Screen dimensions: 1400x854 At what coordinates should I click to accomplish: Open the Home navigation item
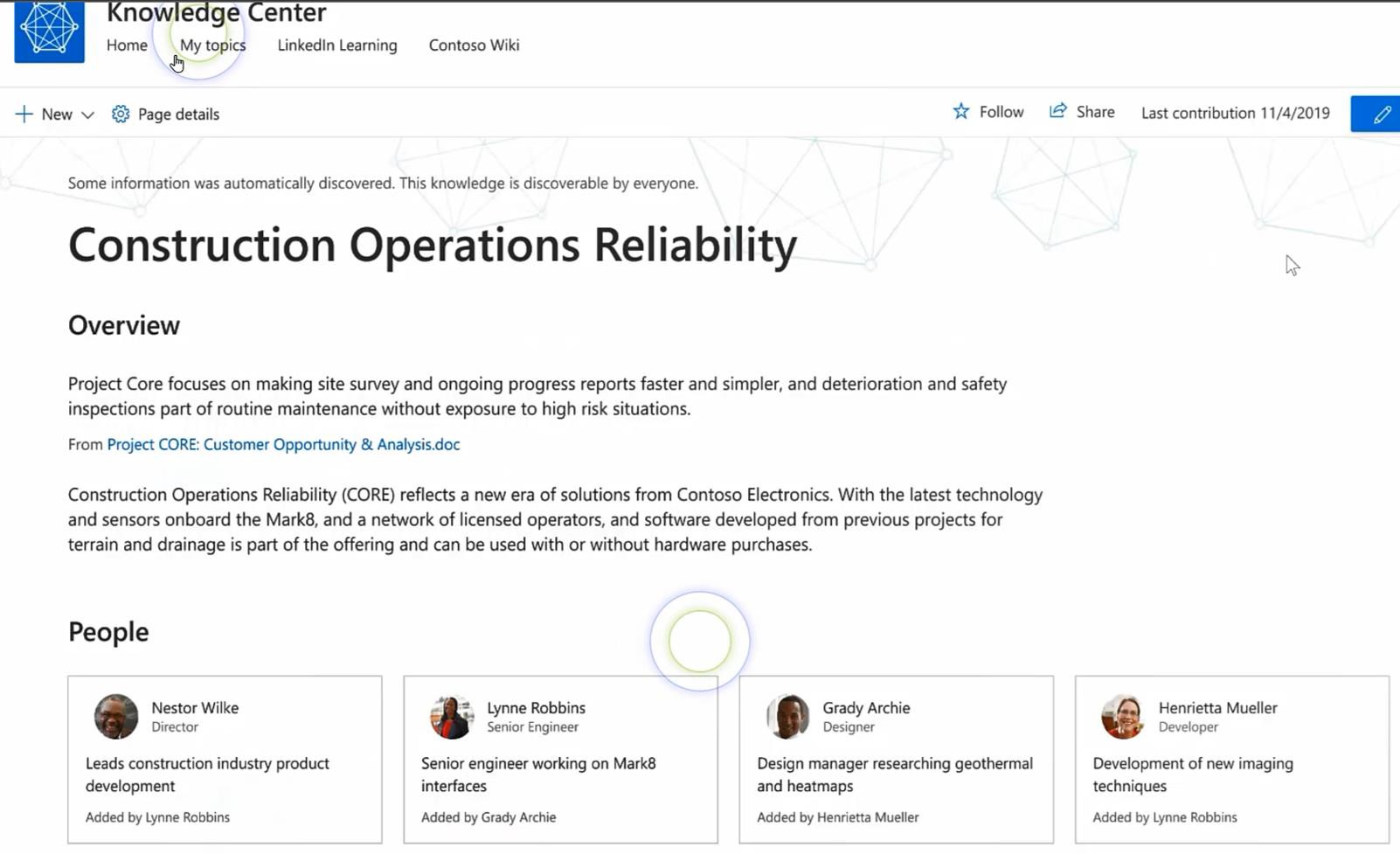click(127, 45)
